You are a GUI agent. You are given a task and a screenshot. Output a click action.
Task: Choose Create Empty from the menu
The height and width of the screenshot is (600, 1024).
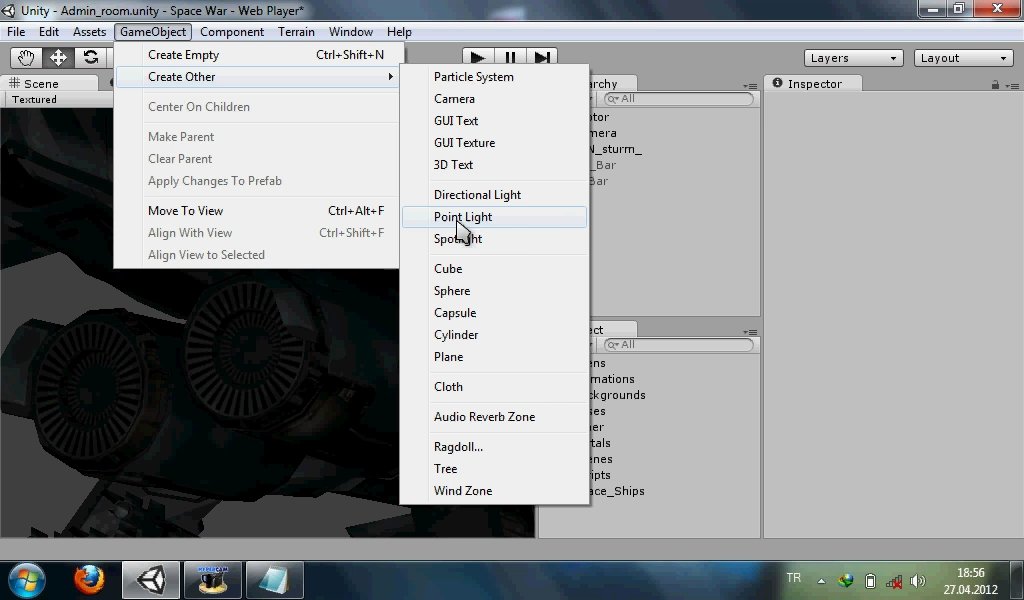point(258,55)
